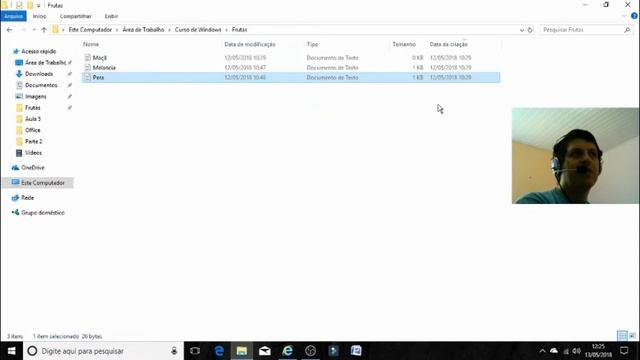Open Imagens in the sidebar
This screenshot has height=360, width=640.
(x=36, y=97)
